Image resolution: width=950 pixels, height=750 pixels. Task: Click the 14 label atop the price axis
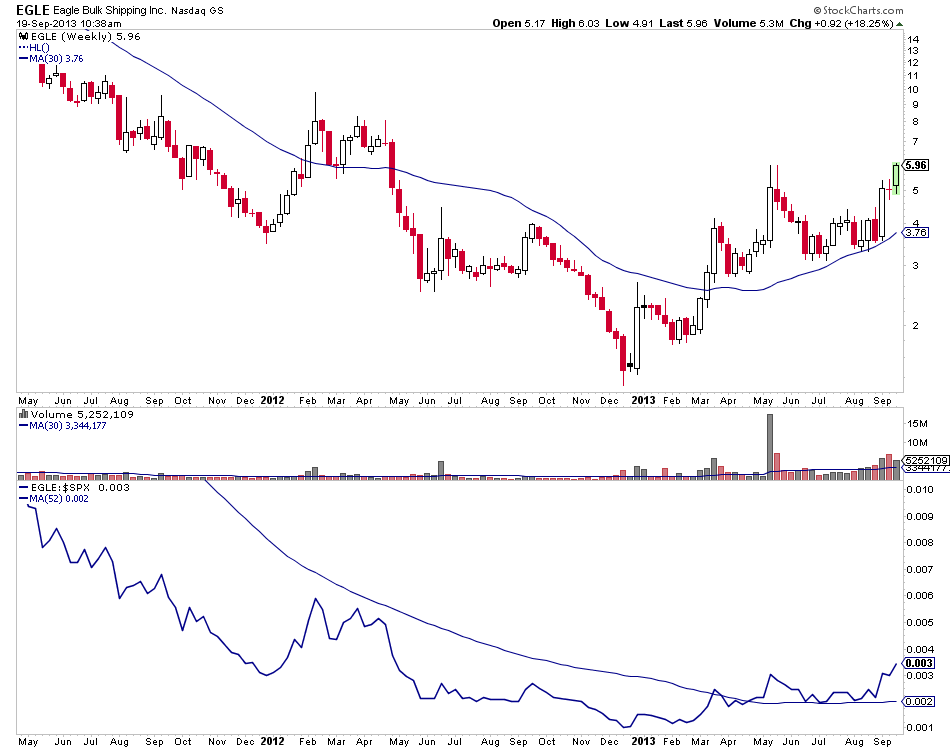point(913,39)
